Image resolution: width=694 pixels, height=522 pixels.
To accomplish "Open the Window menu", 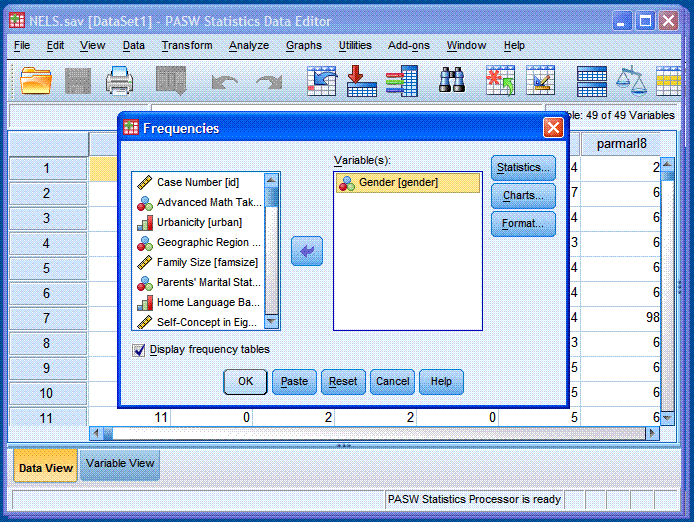I will point(467,46).
